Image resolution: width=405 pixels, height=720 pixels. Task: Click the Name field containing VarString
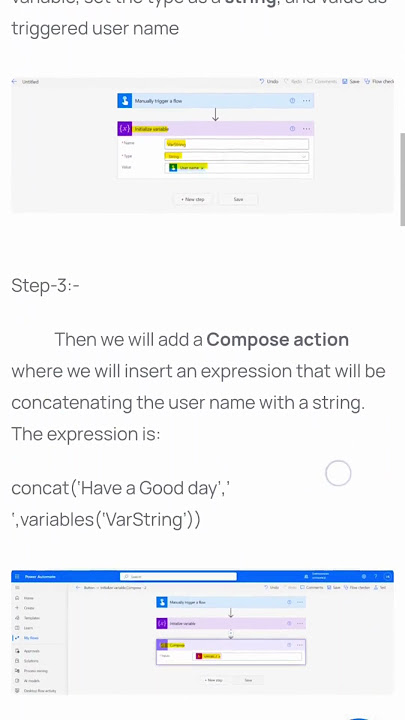236,144
